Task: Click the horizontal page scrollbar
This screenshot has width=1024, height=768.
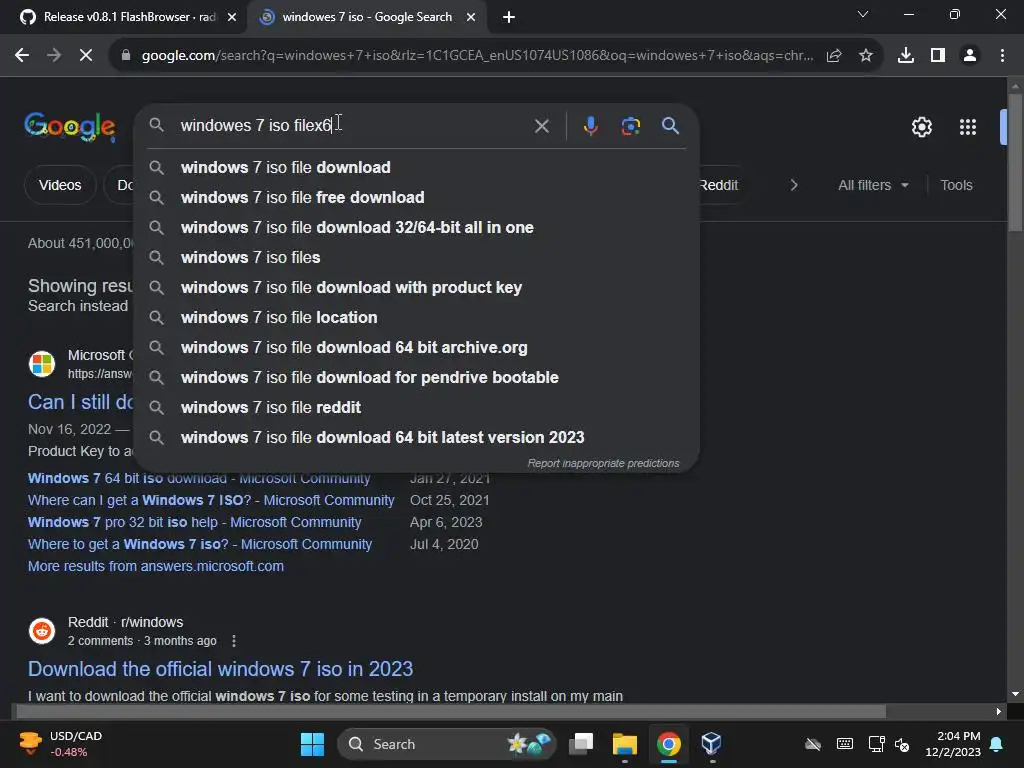Action: pos(451,711)
